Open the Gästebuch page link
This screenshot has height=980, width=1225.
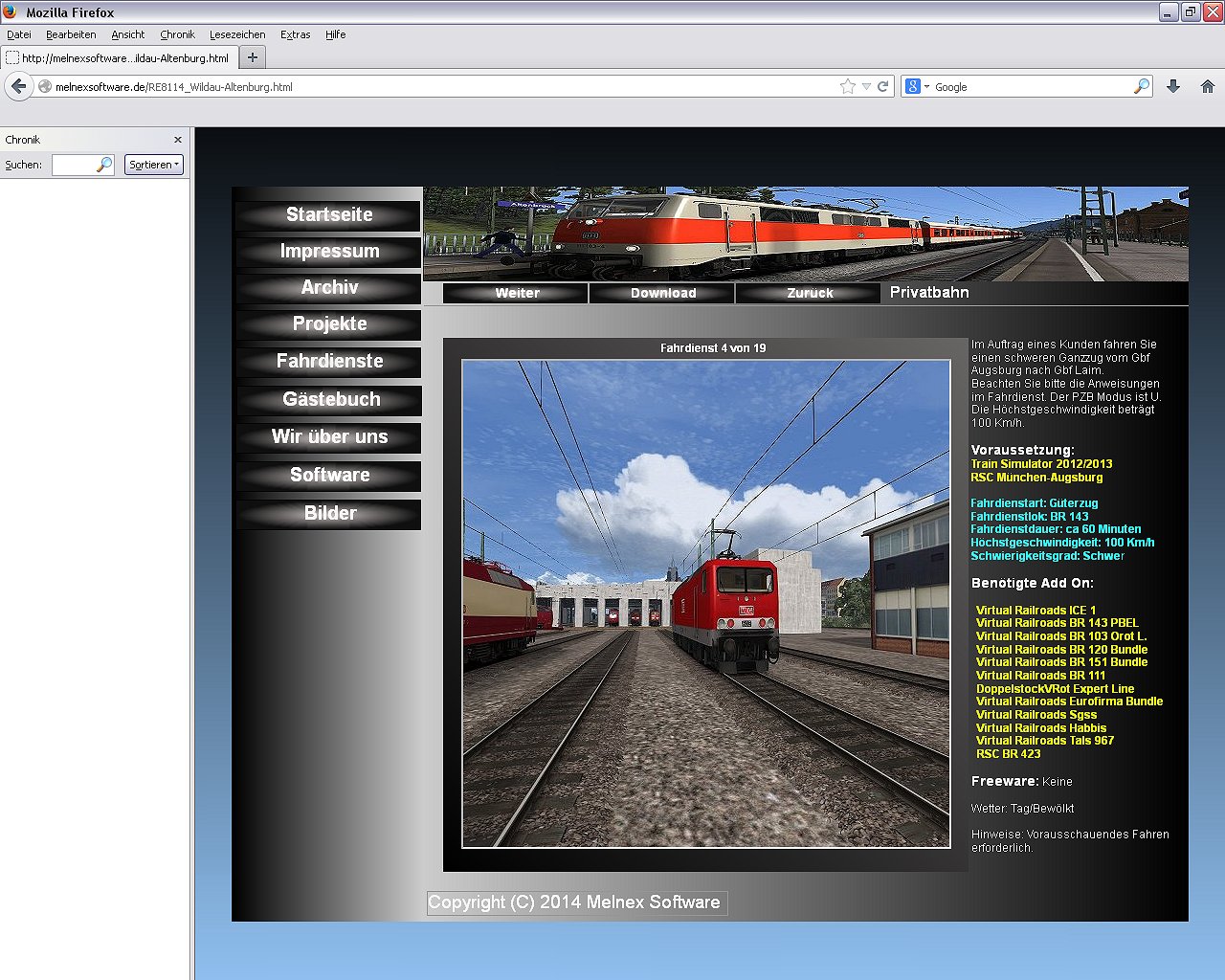pyautogui.click(x=330, y=399)
